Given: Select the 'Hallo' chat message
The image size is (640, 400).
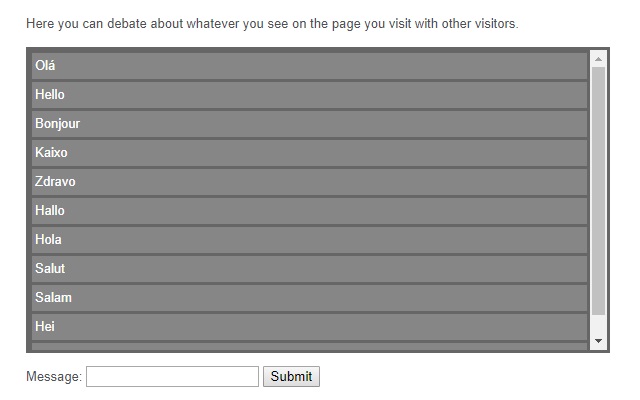Looking at the screenshot, I should click(x=309, y=211).
